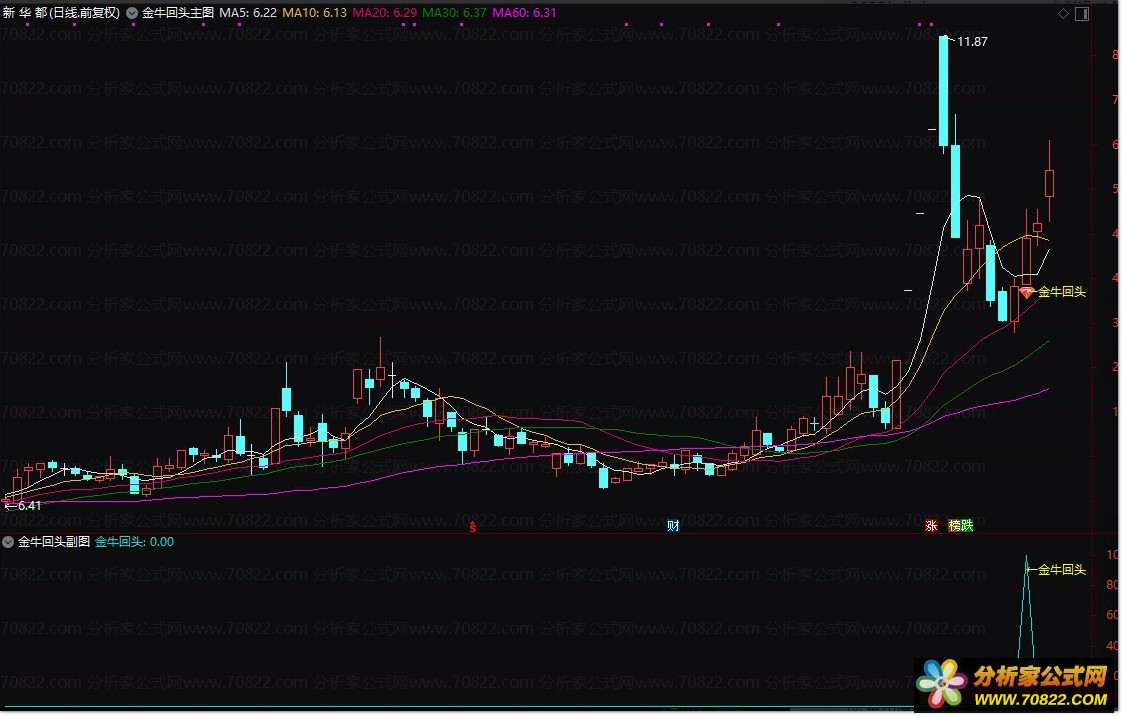This screenshot has height=716, width=1124.
Task: Select the stock title 新华都(日线.前复权)
Action: coord(62,13)
